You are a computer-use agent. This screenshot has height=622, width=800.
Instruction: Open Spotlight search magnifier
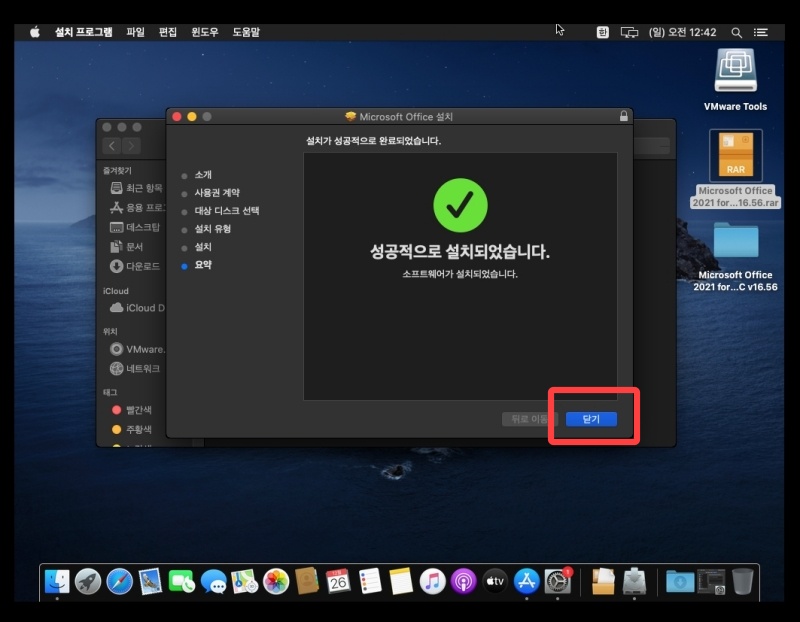(x=736, y=33)
